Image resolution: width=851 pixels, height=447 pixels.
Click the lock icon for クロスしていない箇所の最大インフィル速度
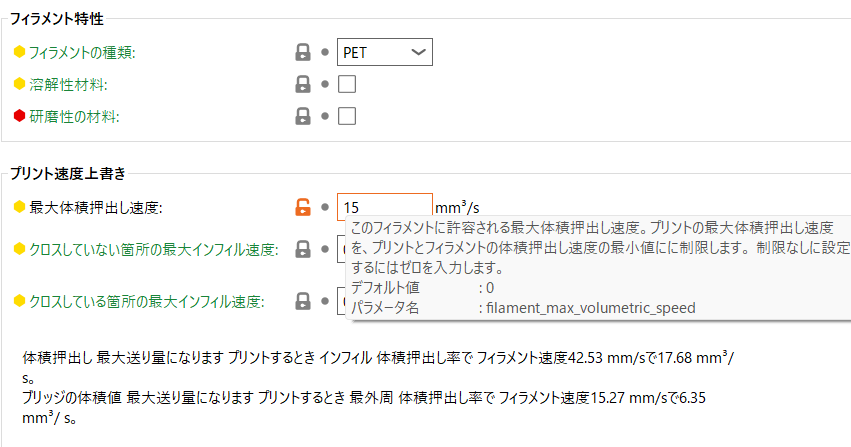(302, 249)
